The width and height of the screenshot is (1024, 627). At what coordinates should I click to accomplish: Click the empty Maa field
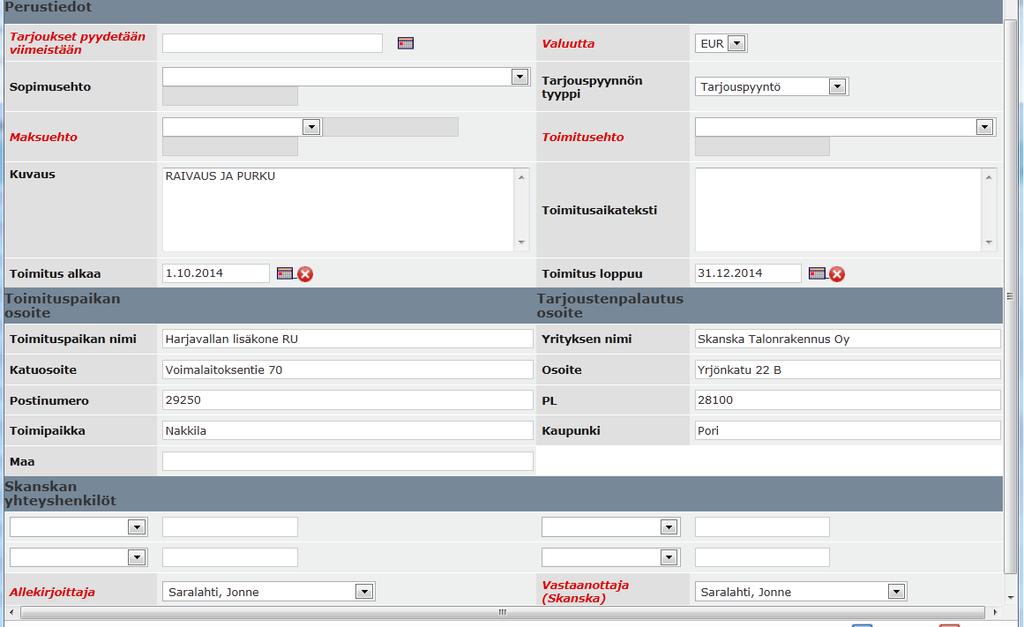click(347, 461)
